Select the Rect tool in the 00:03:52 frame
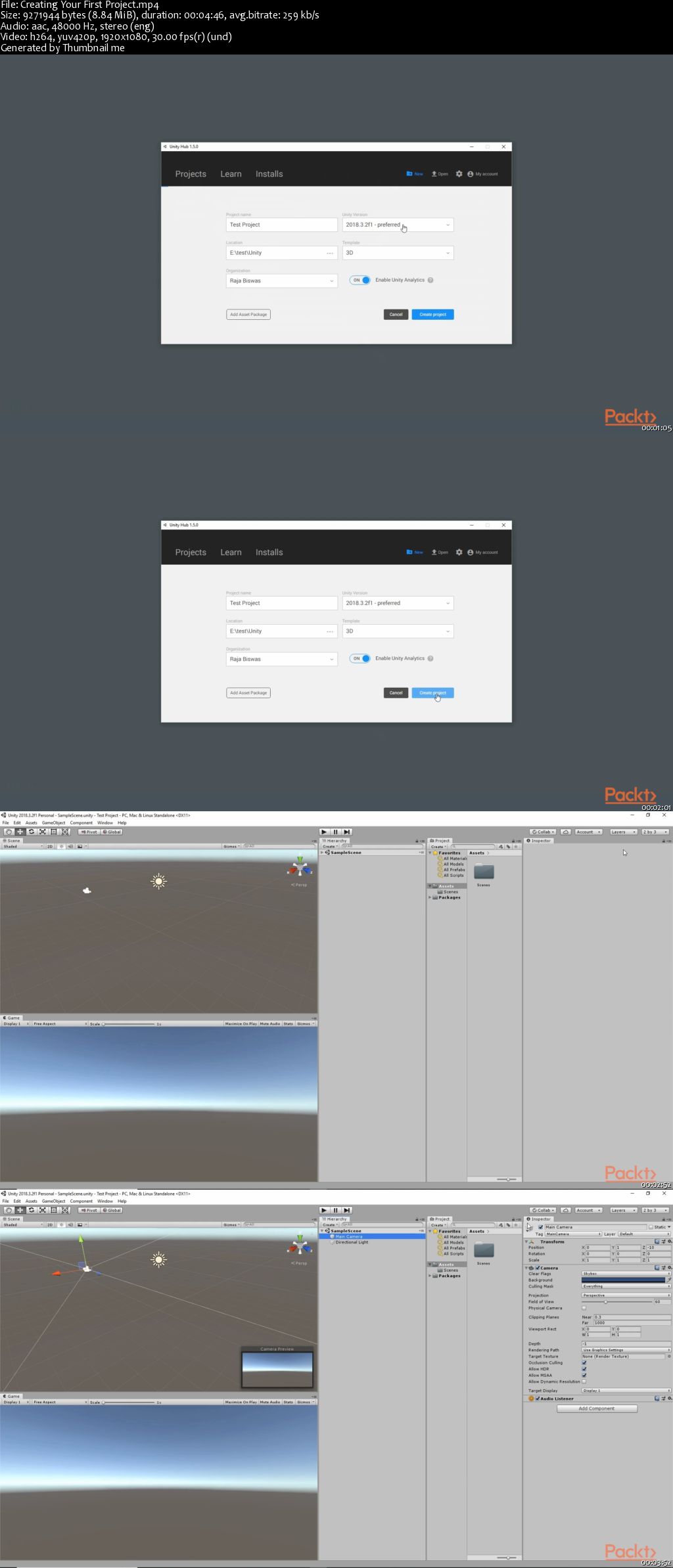The height and width of the screenshot is (1568, 673). (x=53, y=1210)
